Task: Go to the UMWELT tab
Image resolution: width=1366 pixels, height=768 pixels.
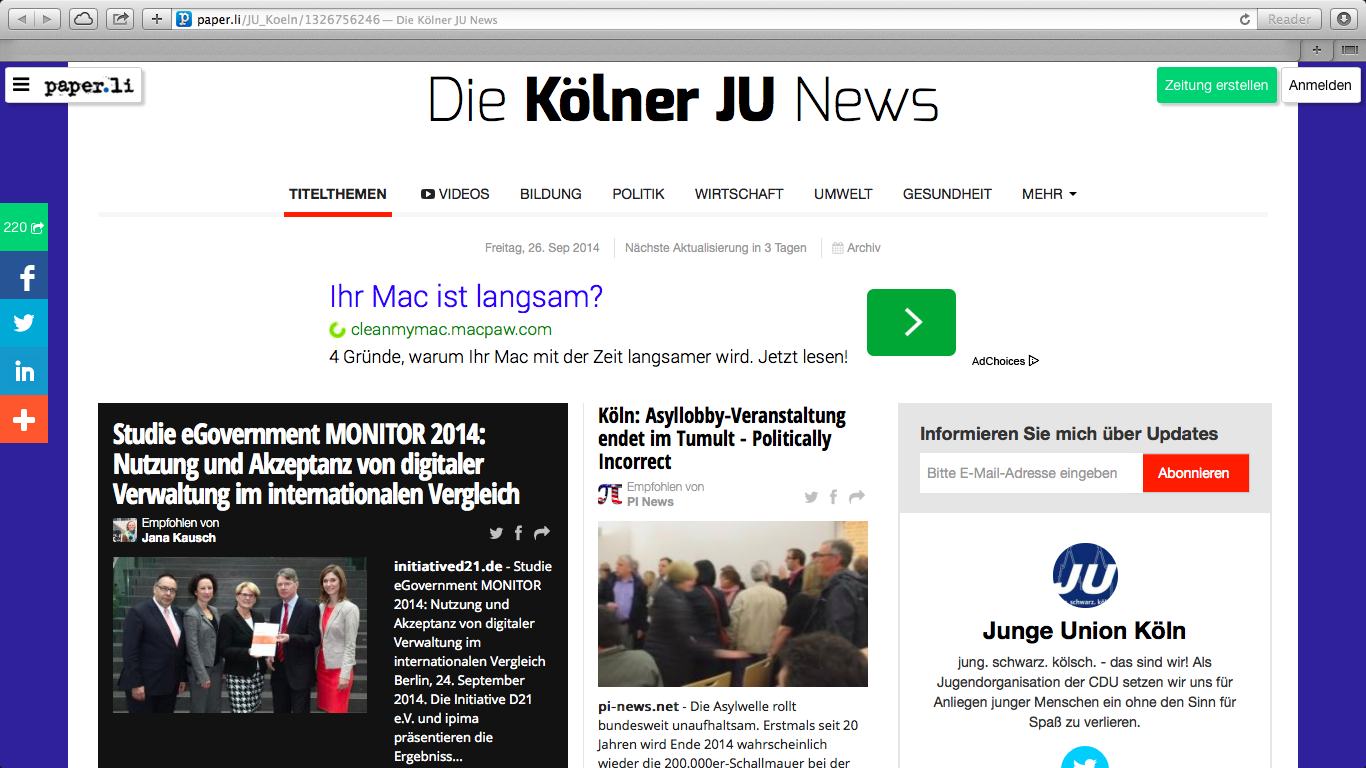Action: pyautogui.click(x=843, y=194)
